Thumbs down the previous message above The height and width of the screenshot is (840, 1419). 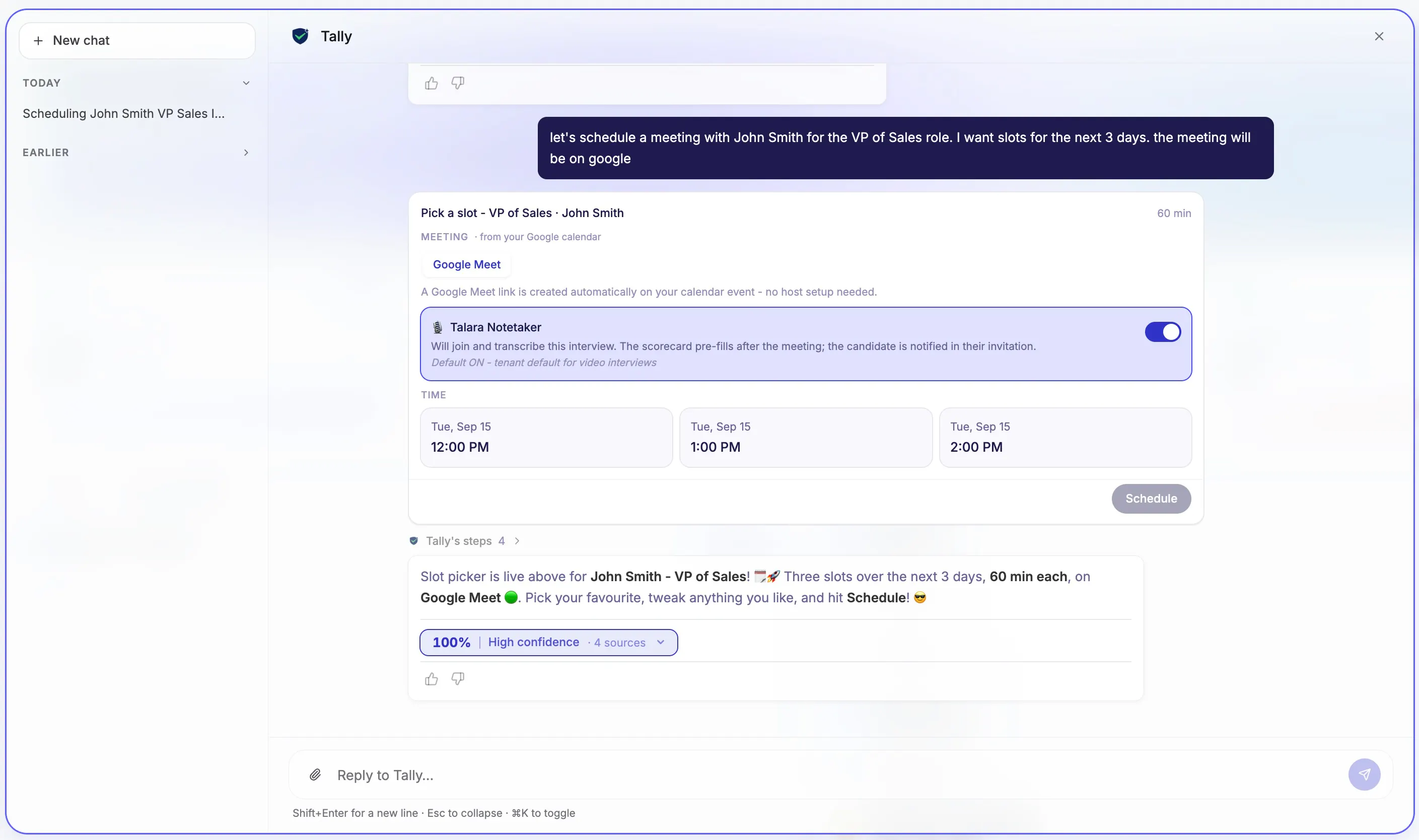[x=458, y=83]
